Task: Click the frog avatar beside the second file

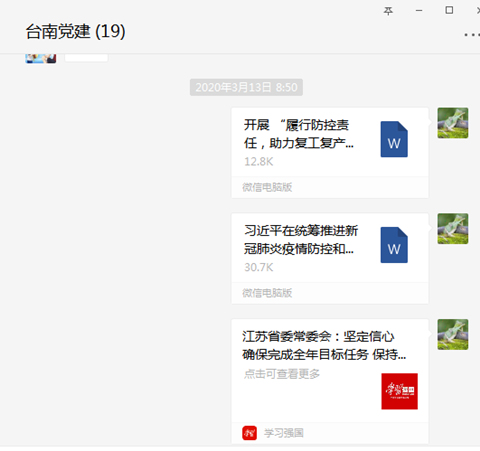Action: tap(453, 229)
